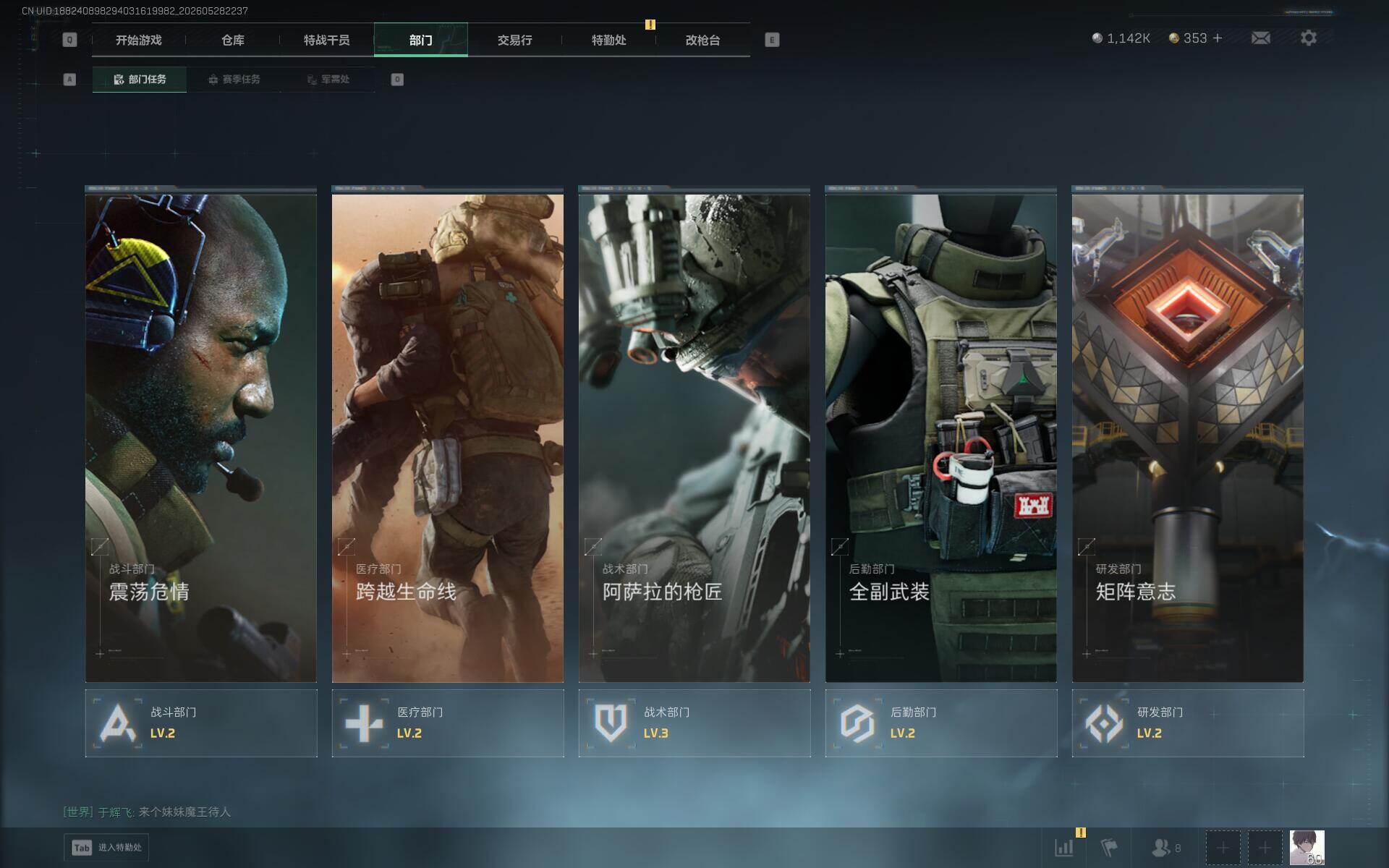Click the D next sub-tab key icon

(x=397, y=80)
